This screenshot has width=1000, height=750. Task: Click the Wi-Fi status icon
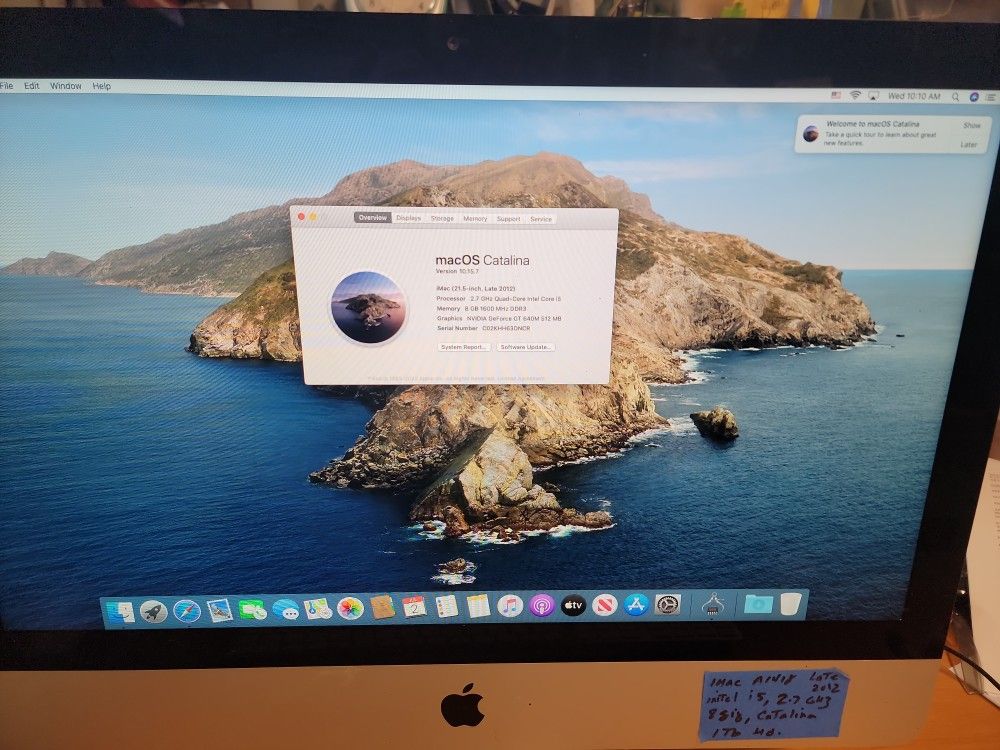click(855, 95)
